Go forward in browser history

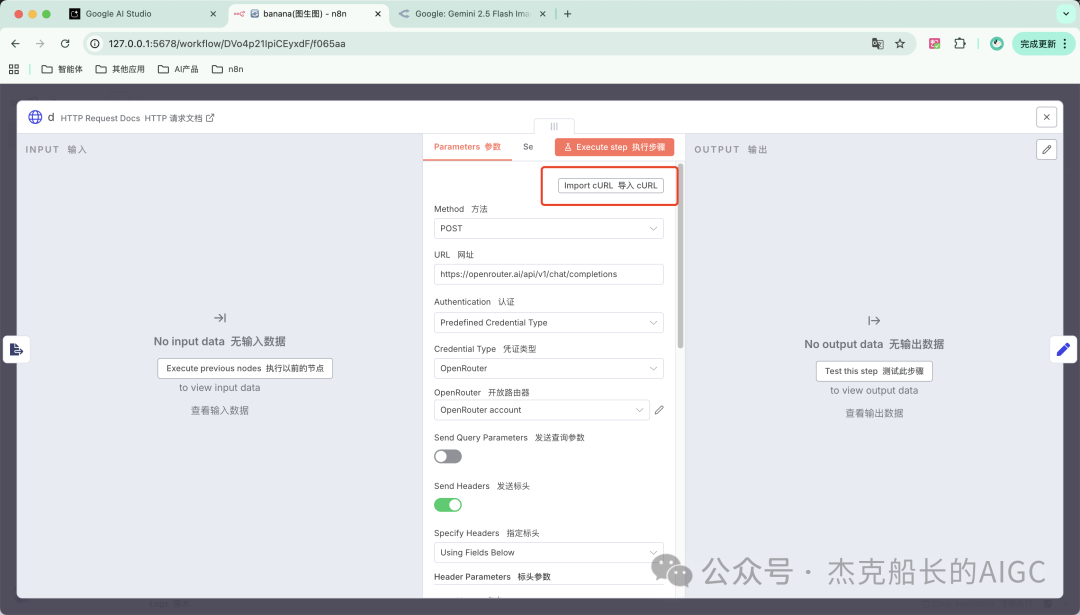(40, 43)
